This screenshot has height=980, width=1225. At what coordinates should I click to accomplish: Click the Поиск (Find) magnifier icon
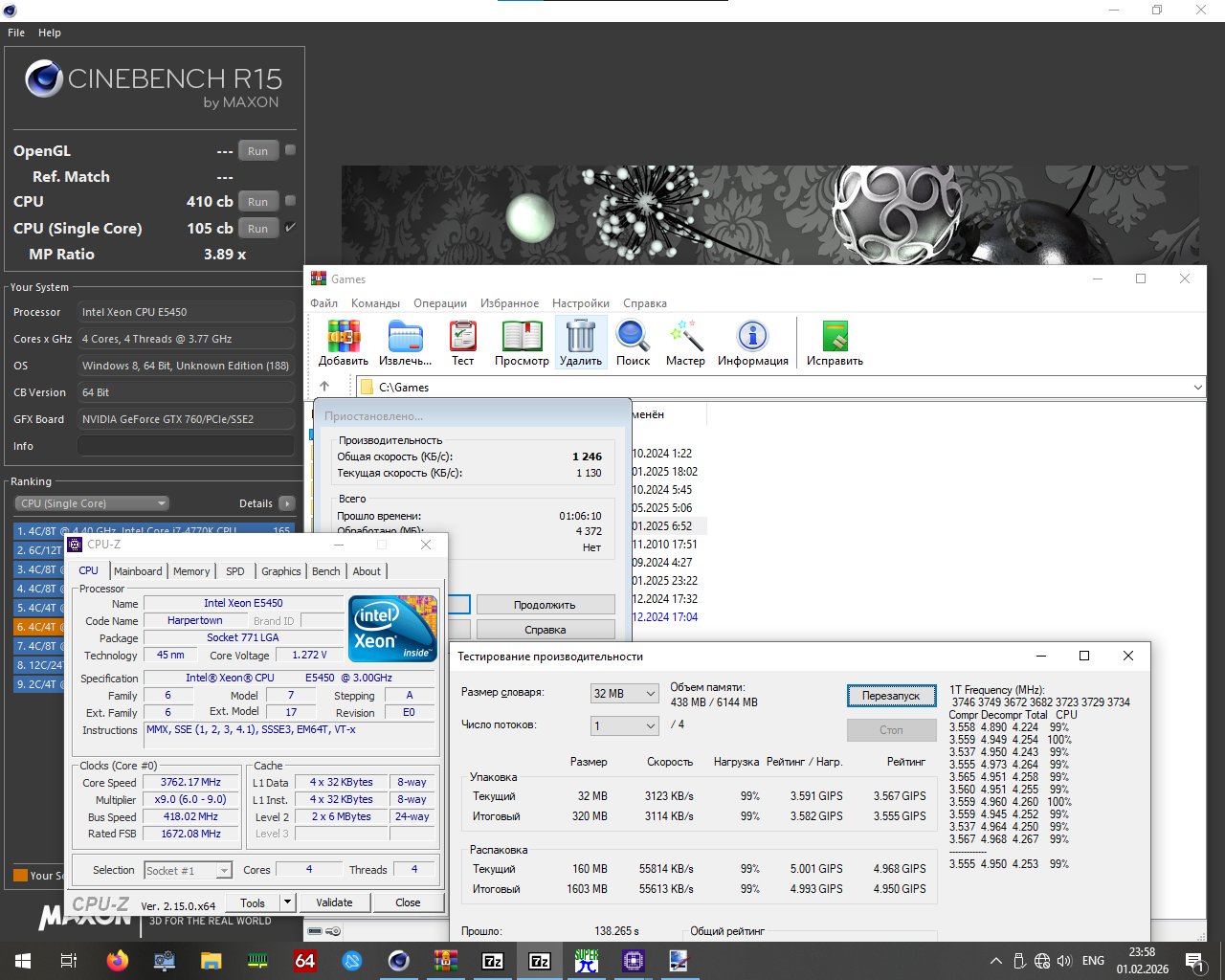[633, 343]
